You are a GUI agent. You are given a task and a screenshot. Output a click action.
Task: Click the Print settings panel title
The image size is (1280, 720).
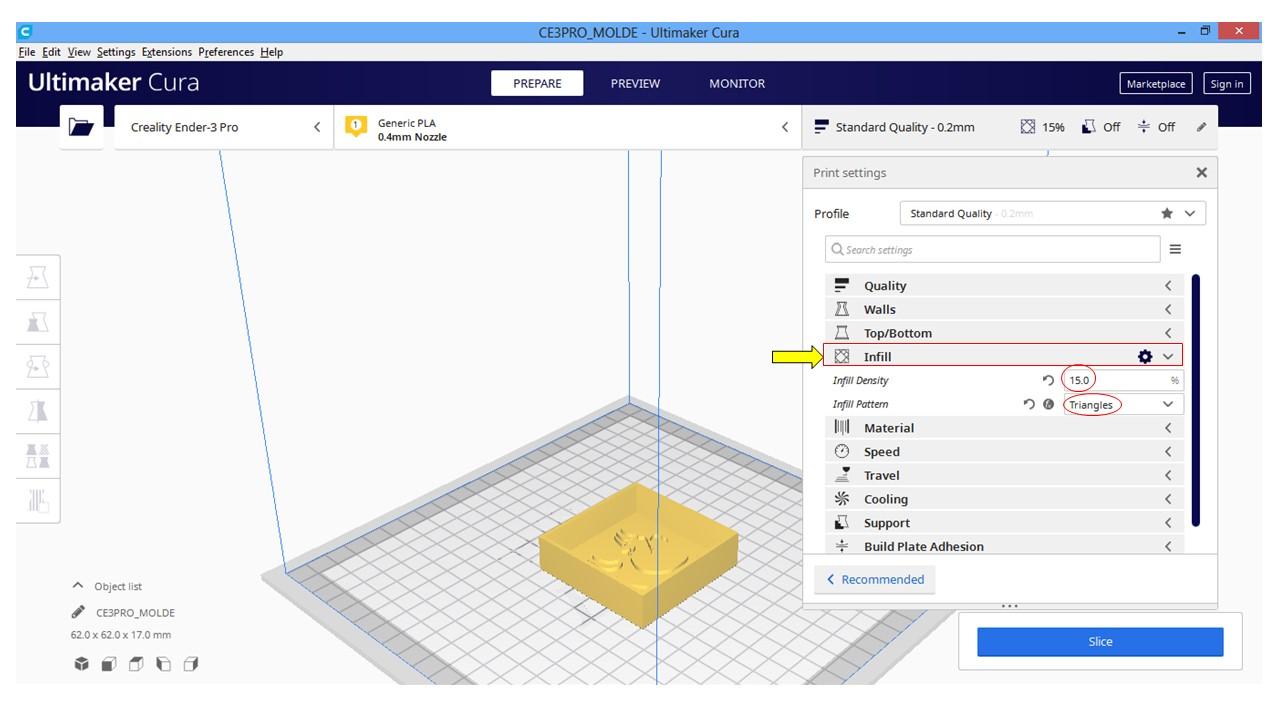click(849, 173)
